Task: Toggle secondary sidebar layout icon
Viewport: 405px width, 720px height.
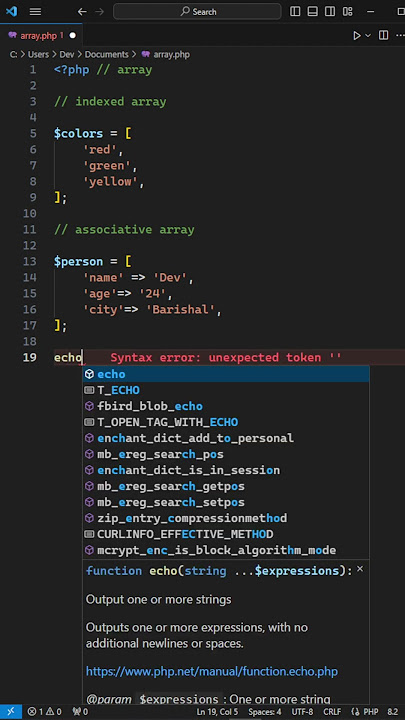Action: (330, 11)
